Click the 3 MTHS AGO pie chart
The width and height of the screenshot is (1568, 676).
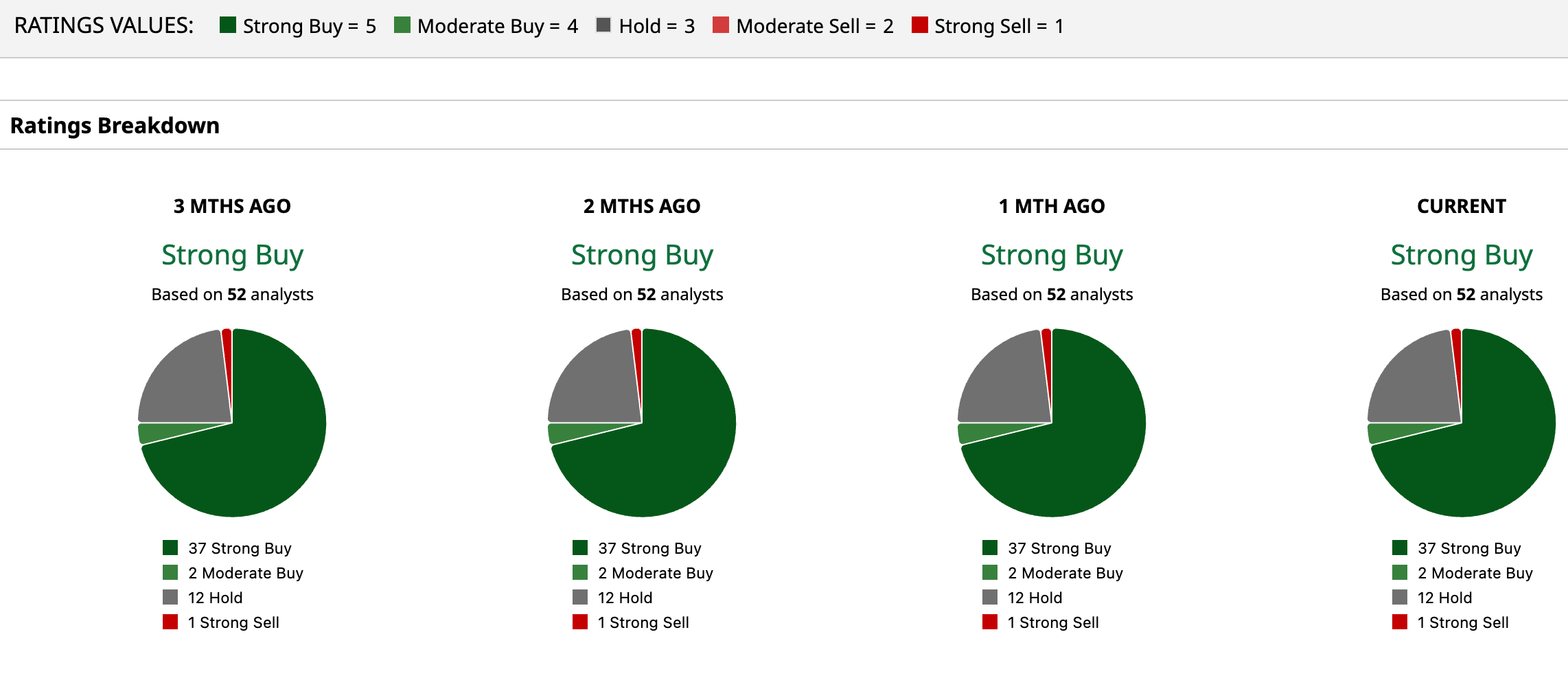tap(232, 422)
